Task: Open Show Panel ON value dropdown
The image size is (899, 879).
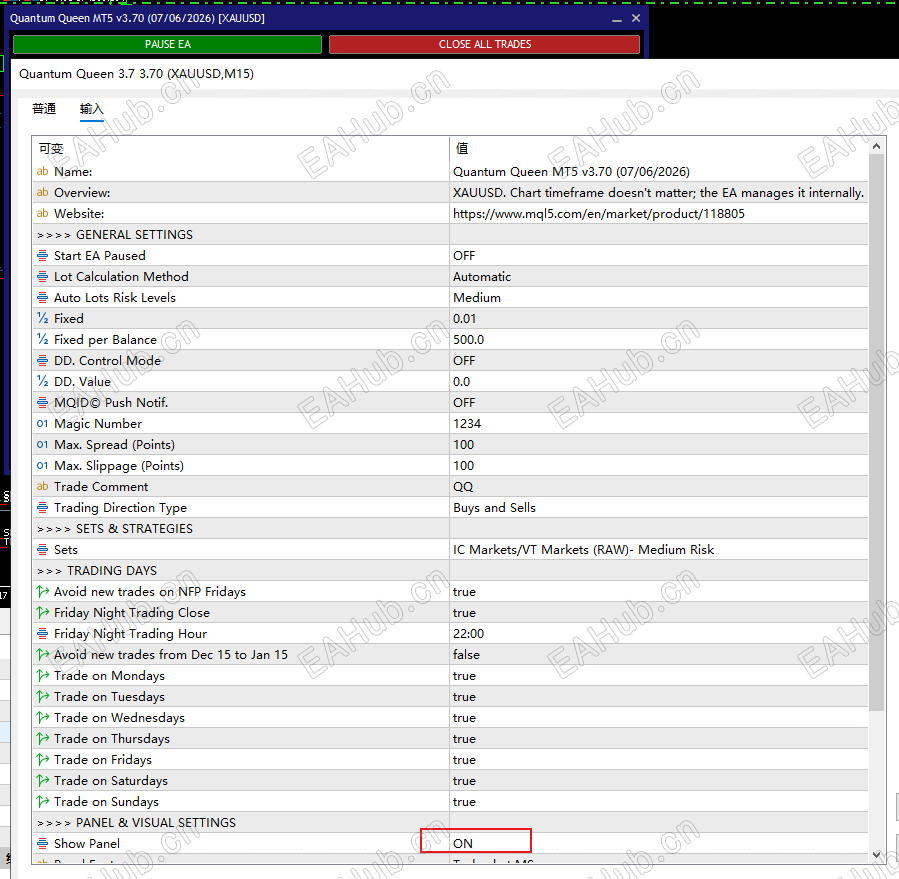Action: (x=659, y=843)
